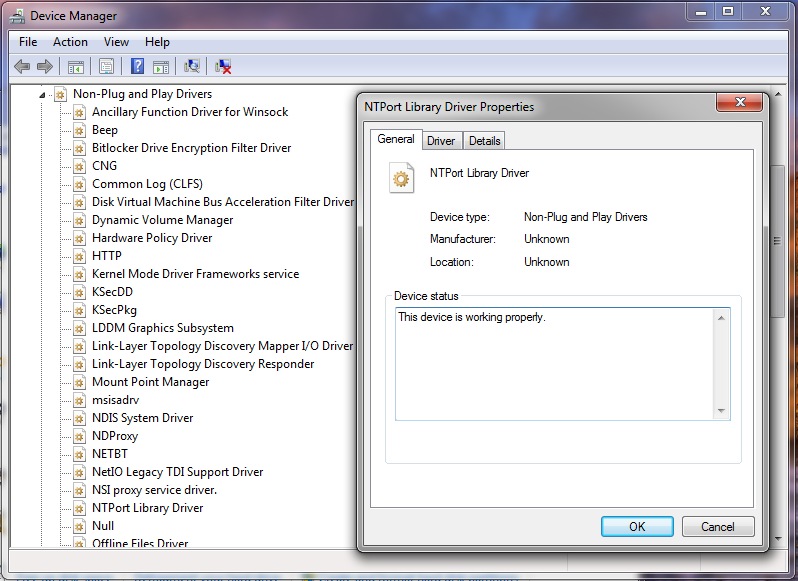
Task: Click 'This device is working properly.' text
Action: click(472, 317)
